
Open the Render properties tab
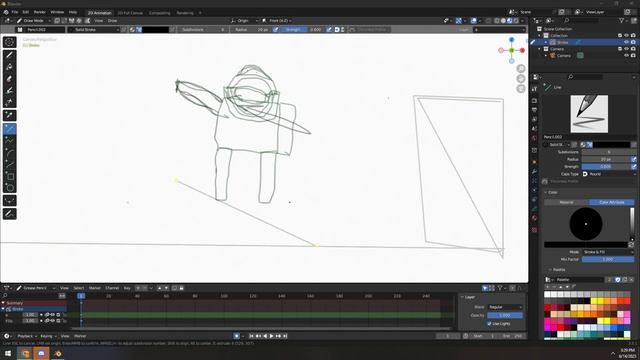pyautogui.click(x=535, y=100)
